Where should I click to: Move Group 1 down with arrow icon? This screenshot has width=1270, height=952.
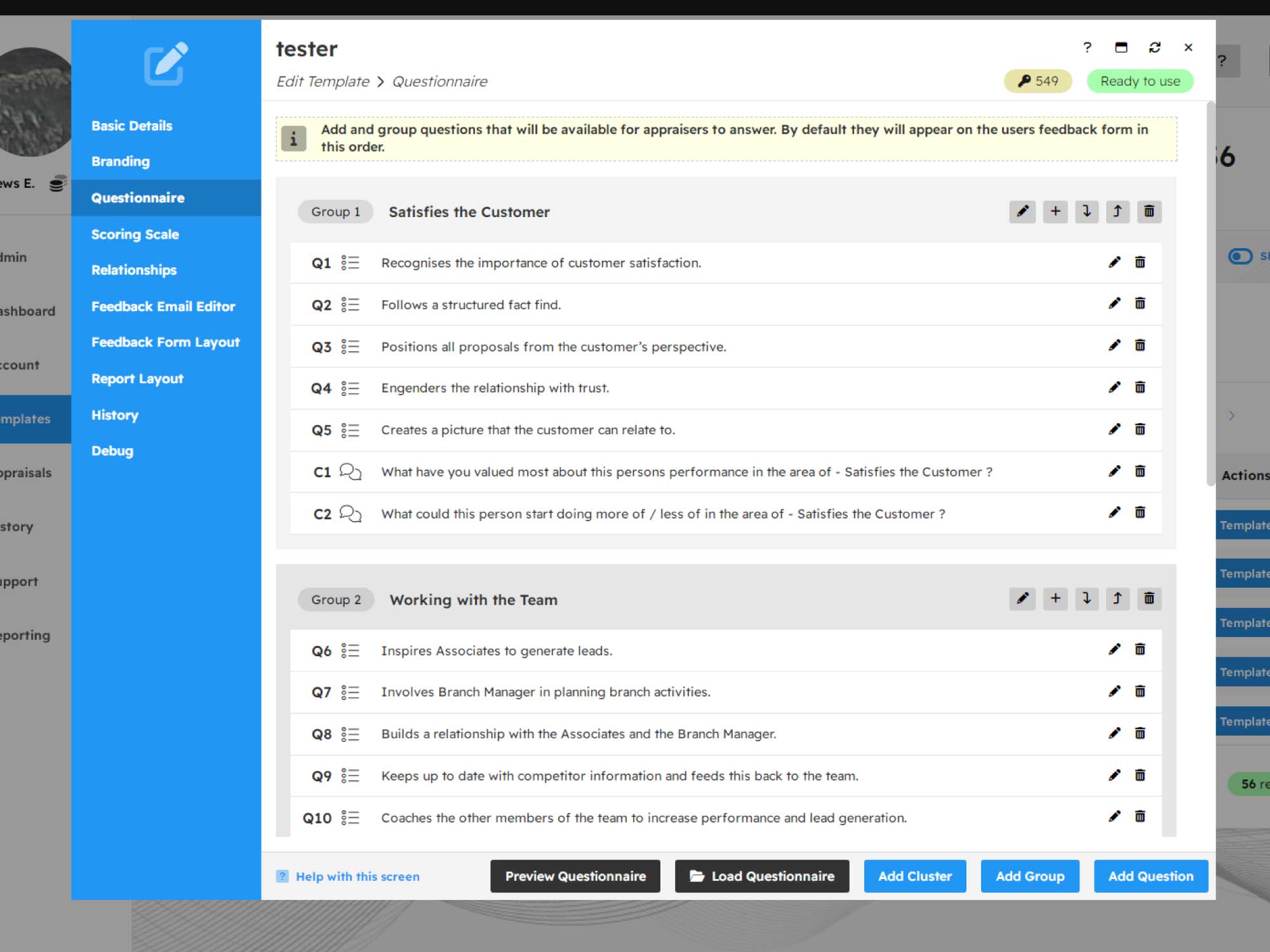(x=1086, y=211)
